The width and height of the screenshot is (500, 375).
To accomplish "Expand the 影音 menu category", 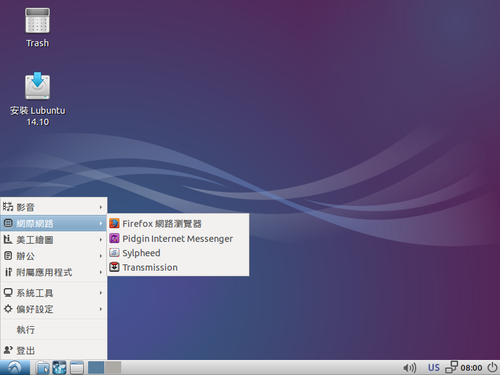I will tap(54, 207).
